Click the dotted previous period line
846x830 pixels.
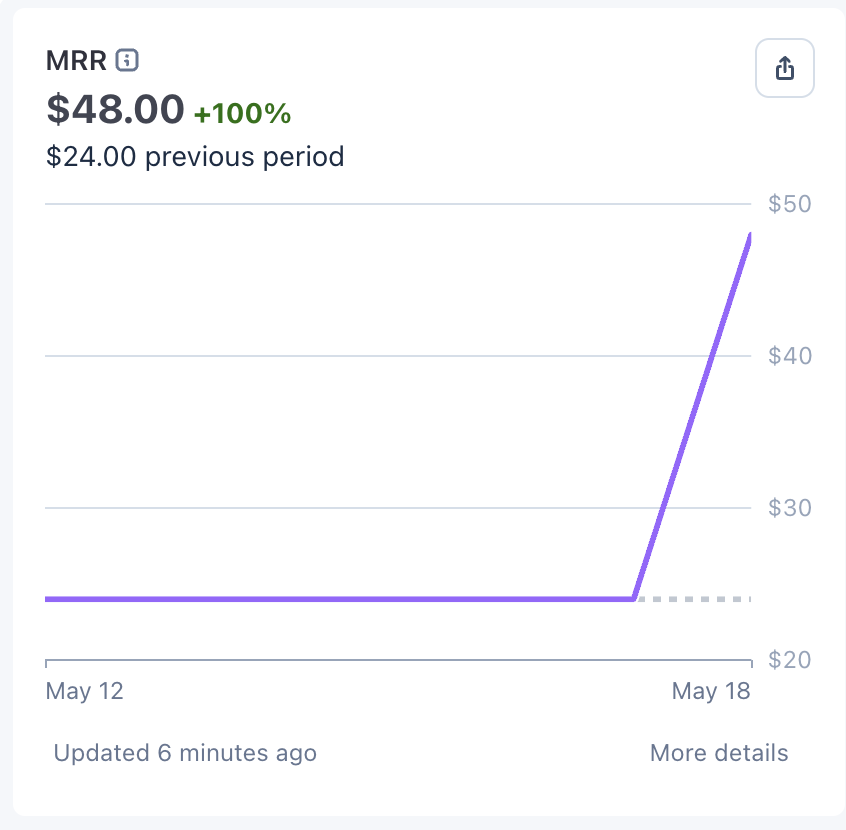[x=694, y=599]
